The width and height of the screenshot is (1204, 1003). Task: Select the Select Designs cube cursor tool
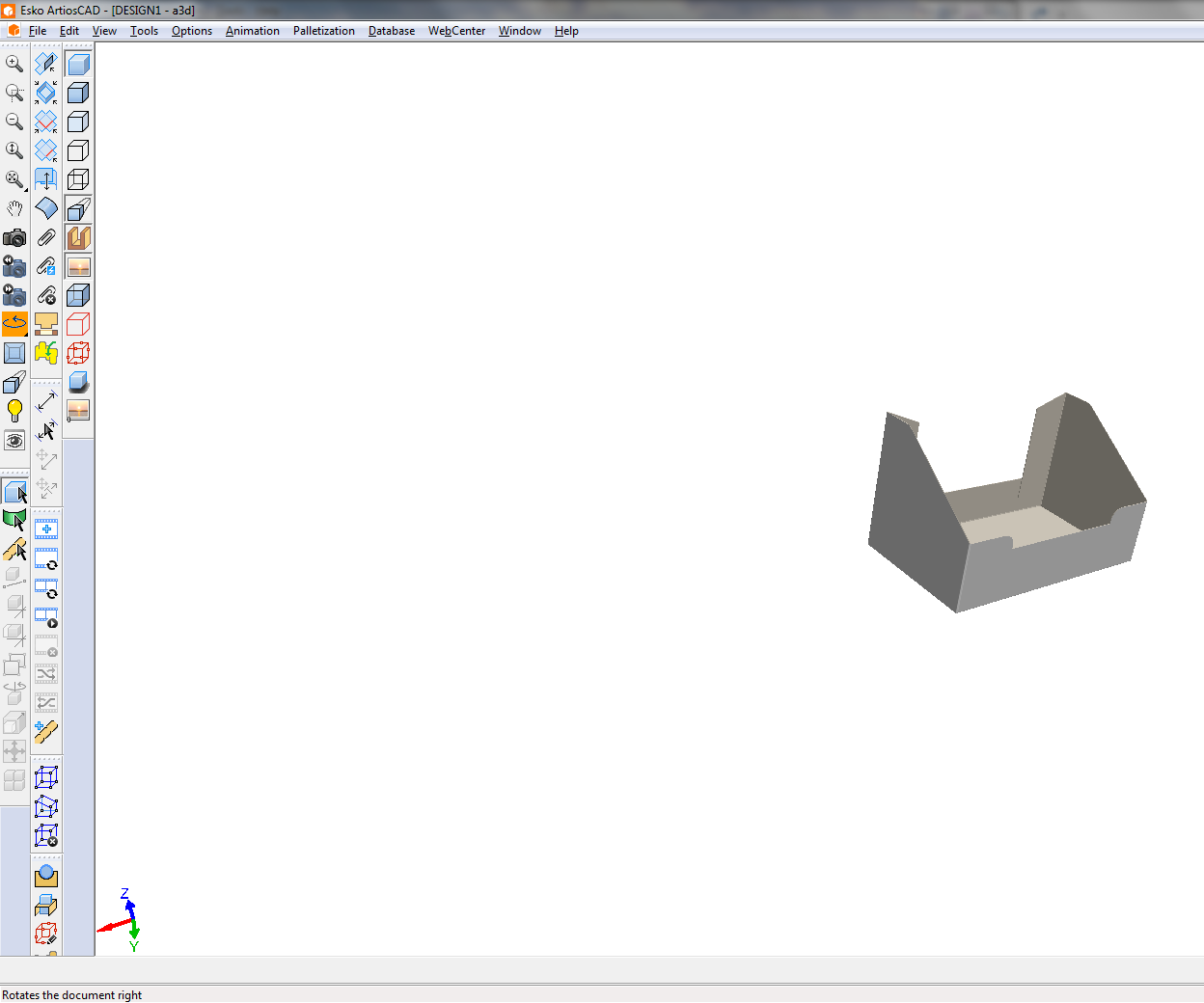14,492
